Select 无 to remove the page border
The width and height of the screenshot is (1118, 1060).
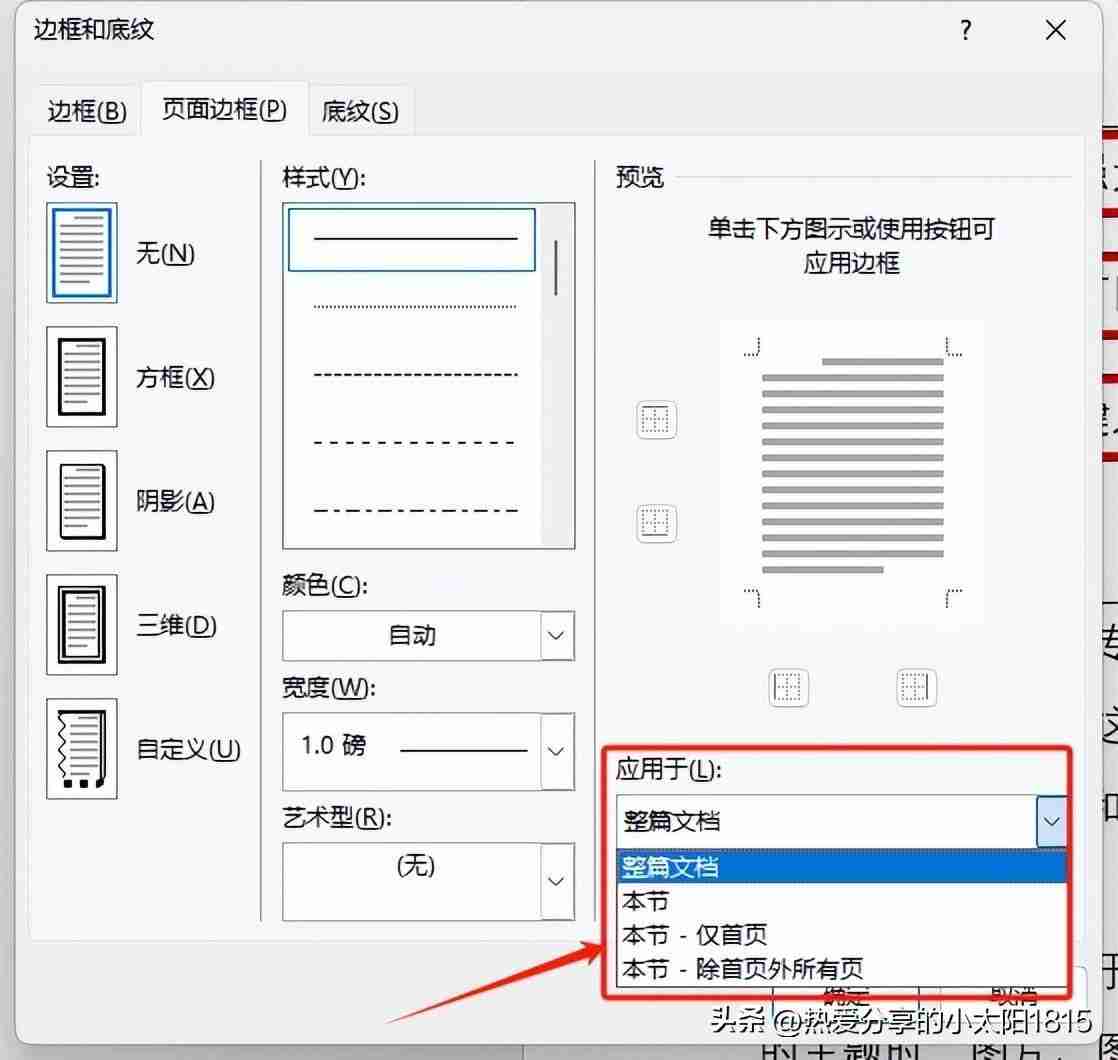pyautogui.click(x=81, y=253)
